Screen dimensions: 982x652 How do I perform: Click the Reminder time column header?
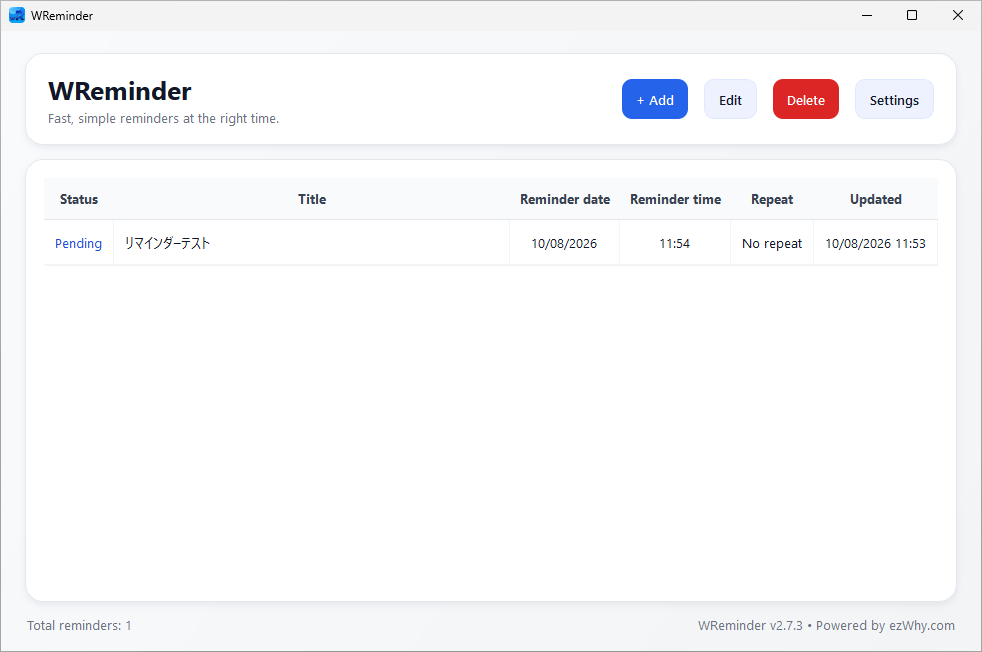(x=675, y=199)
